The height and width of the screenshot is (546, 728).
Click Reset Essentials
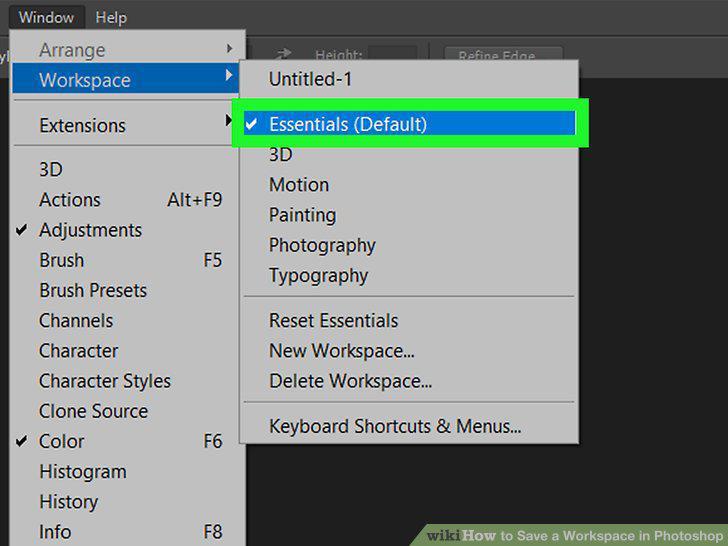[409, 320]
